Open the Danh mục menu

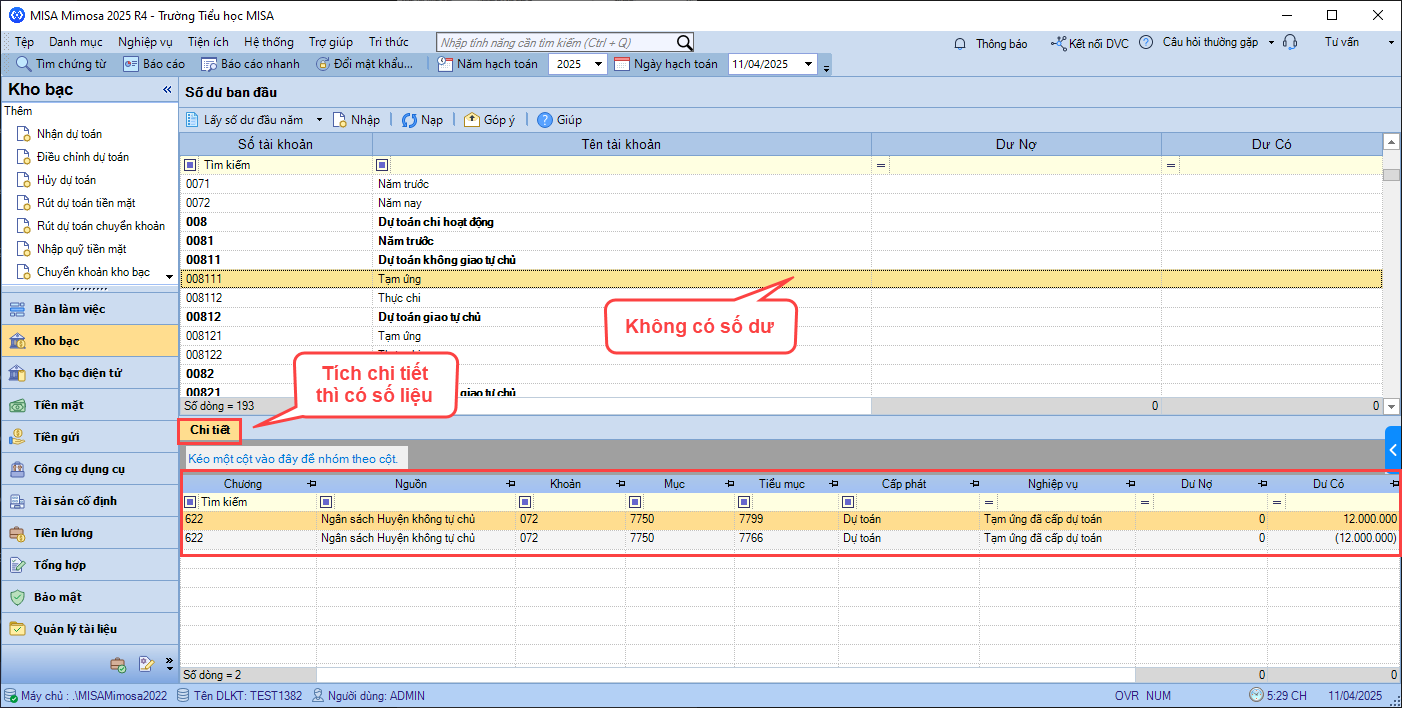pos(76,42)
